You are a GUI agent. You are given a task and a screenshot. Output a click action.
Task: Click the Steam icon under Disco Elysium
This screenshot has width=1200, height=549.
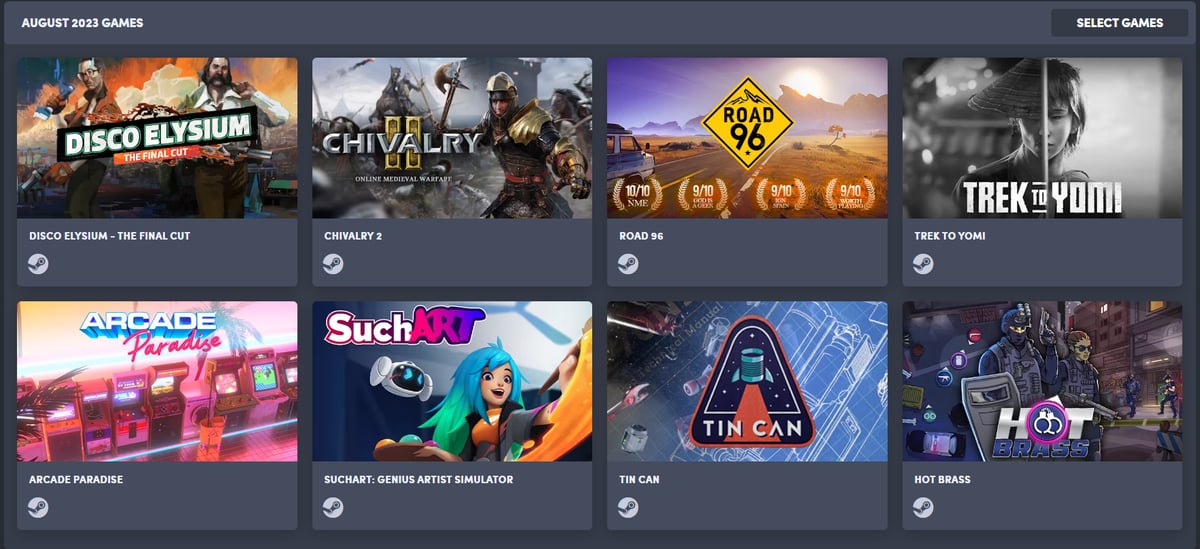[38, 264]
